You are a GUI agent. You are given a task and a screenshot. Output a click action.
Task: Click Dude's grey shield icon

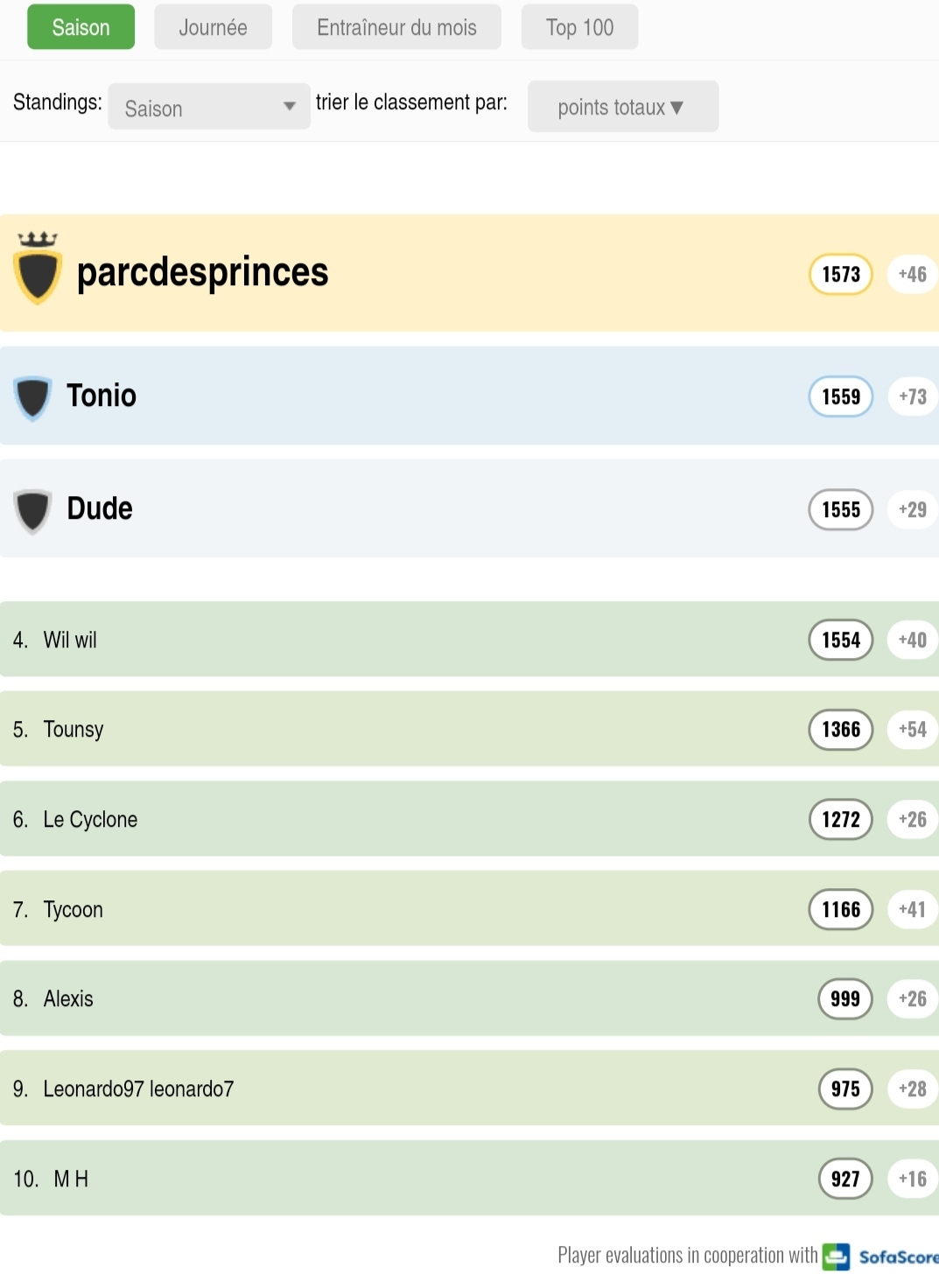pos(33,510)
